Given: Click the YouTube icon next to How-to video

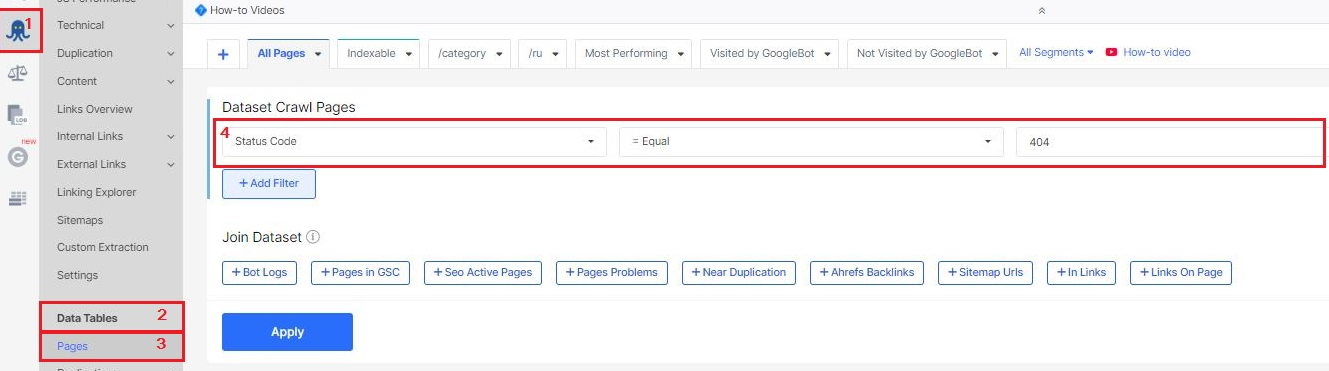Looking at the screenshot, I should pos(1111,52).
